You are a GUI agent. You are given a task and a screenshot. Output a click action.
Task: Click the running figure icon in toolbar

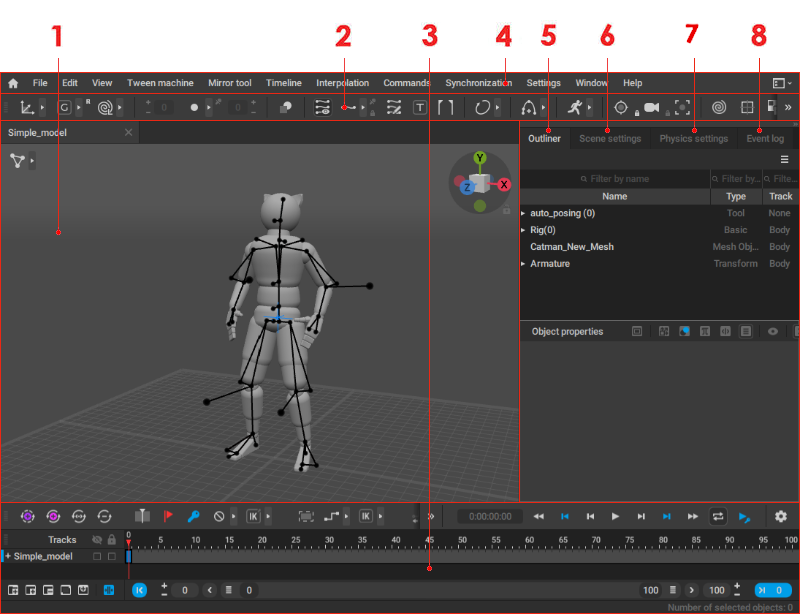(574, 107)
